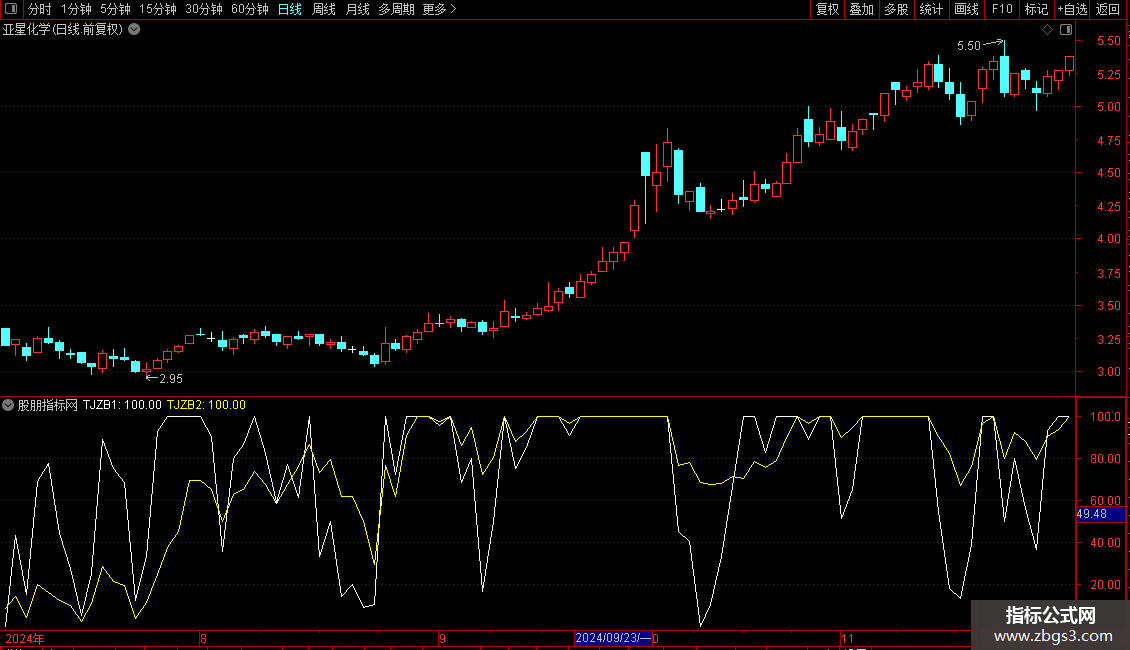Click the panel layout icon in top-left corner

click(x=11, y=9)
